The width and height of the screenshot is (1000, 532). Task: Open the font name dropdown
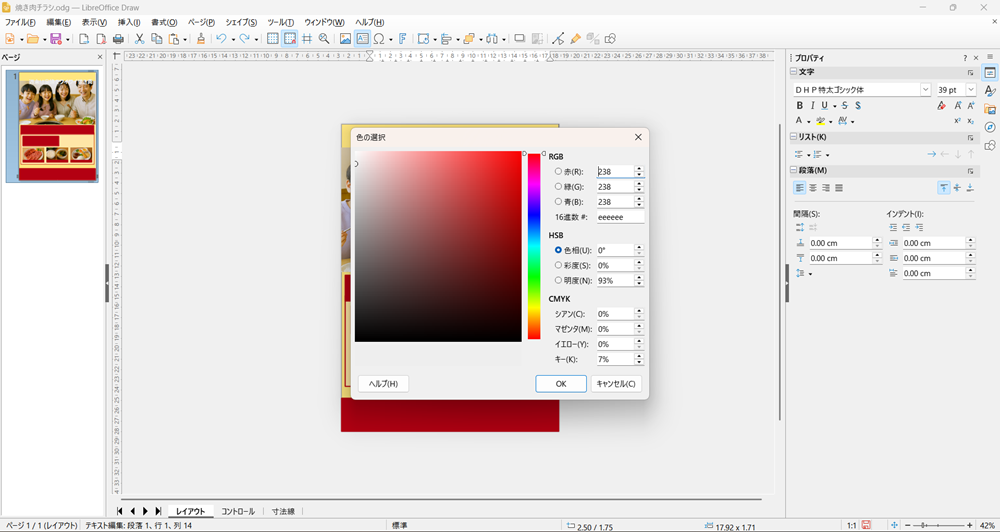pyautogui.click(x=925, y=90)
